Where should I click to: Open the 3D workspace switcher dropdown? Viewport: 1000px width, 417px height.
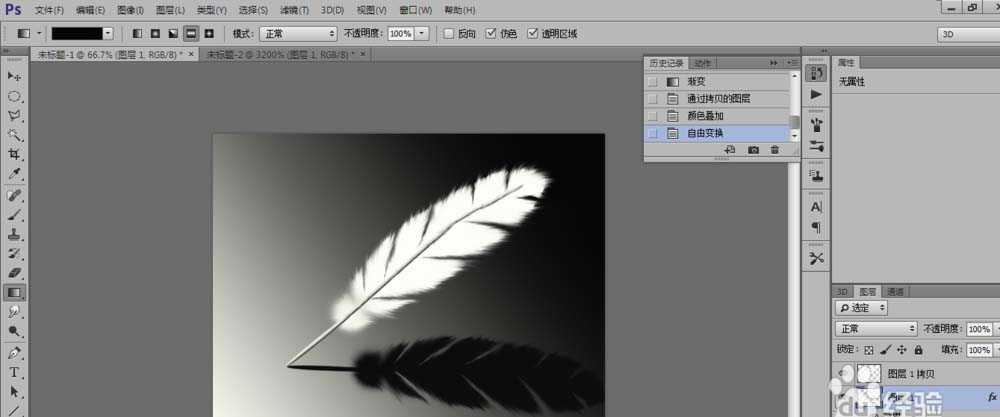tap(966, 34)
